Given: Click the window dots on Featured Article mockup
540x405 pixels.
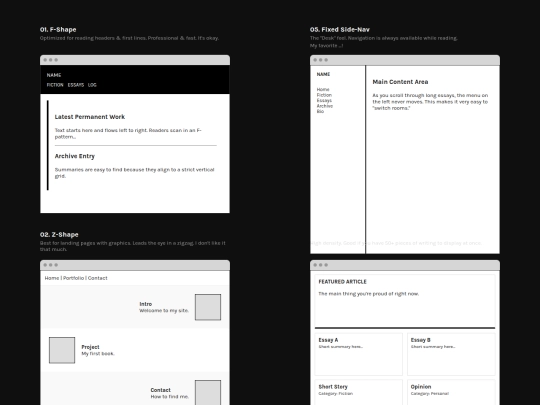Looking at the screenshot, I should click(321, 265).
